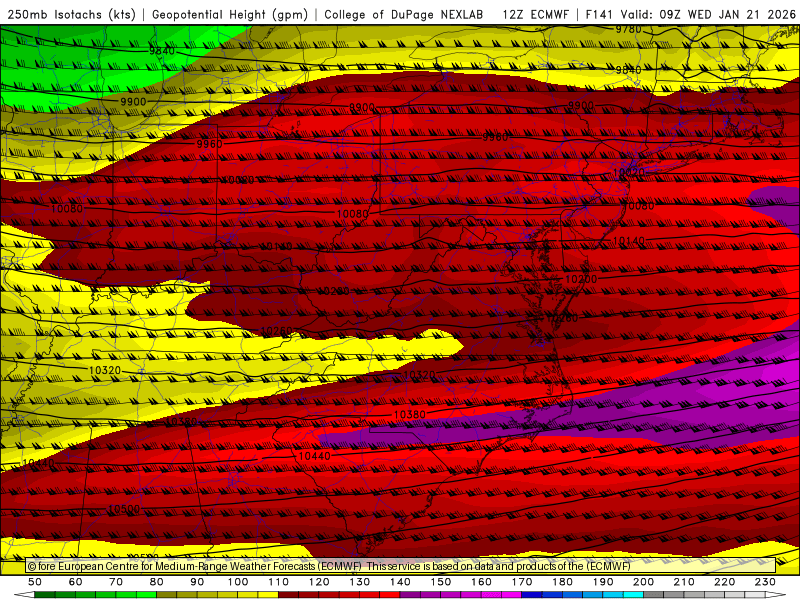Click the '140' value on the color scale
Image resolution: width=800 pixels, height=600 pixels.
[x=400, y=582]
